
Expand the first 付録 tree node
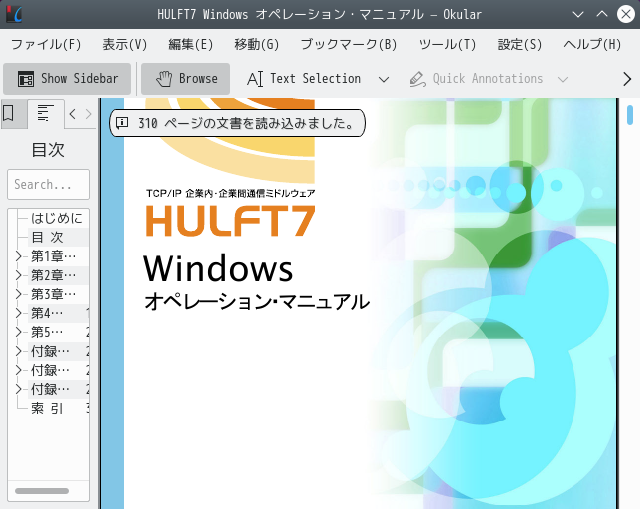click(18, 351)
